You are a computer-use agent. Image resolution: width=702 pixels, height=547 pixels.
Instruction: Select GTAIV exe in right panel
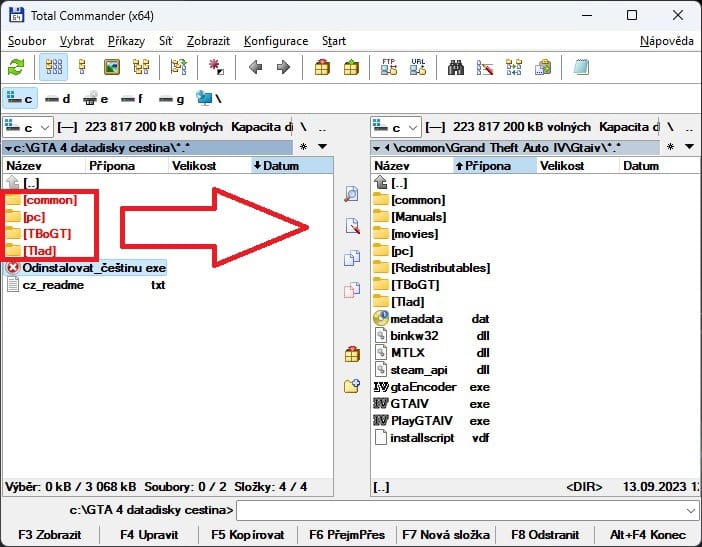pos(432,404)
